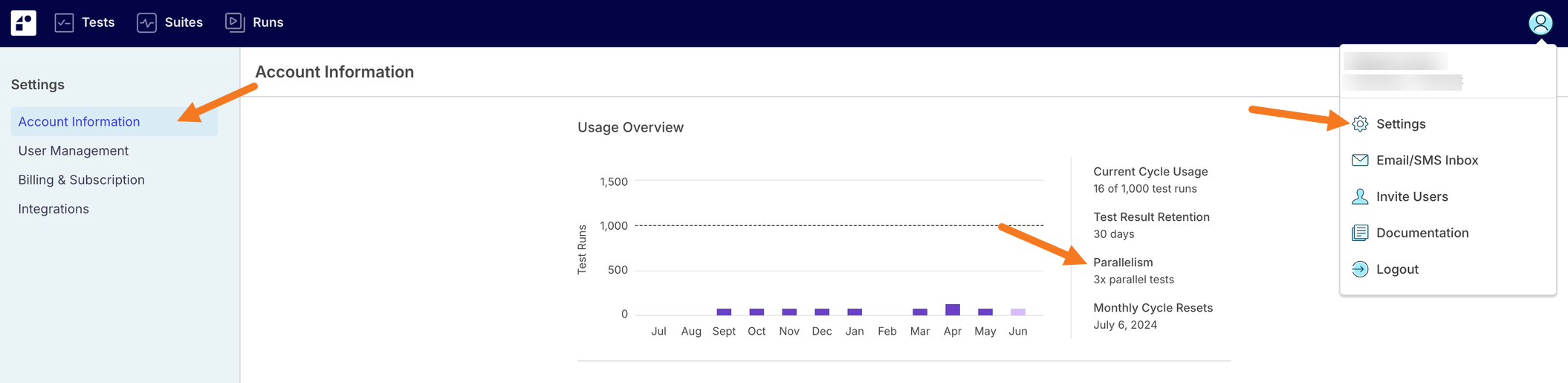The image size is (1568, 383).
Task: Click the 'Monthly Cycle Resets' label
Action: [1153, 308]
